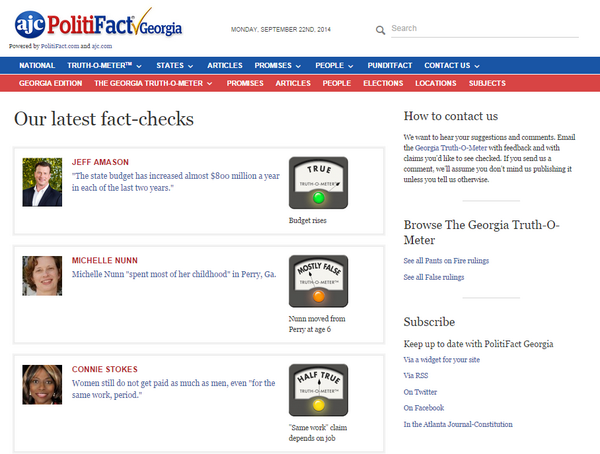
Task: Open Connie Stokes's photo
Action: point(42,385)
